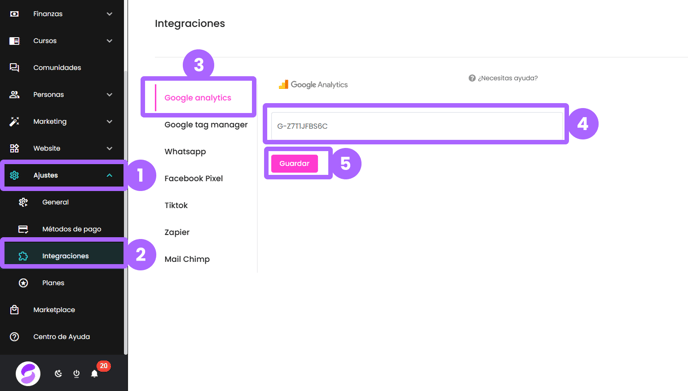Image resolution: width=688 pixels, height=391 pixels.
Task: Select the Mail Chimp integration
Action: [x=187, y=259]
